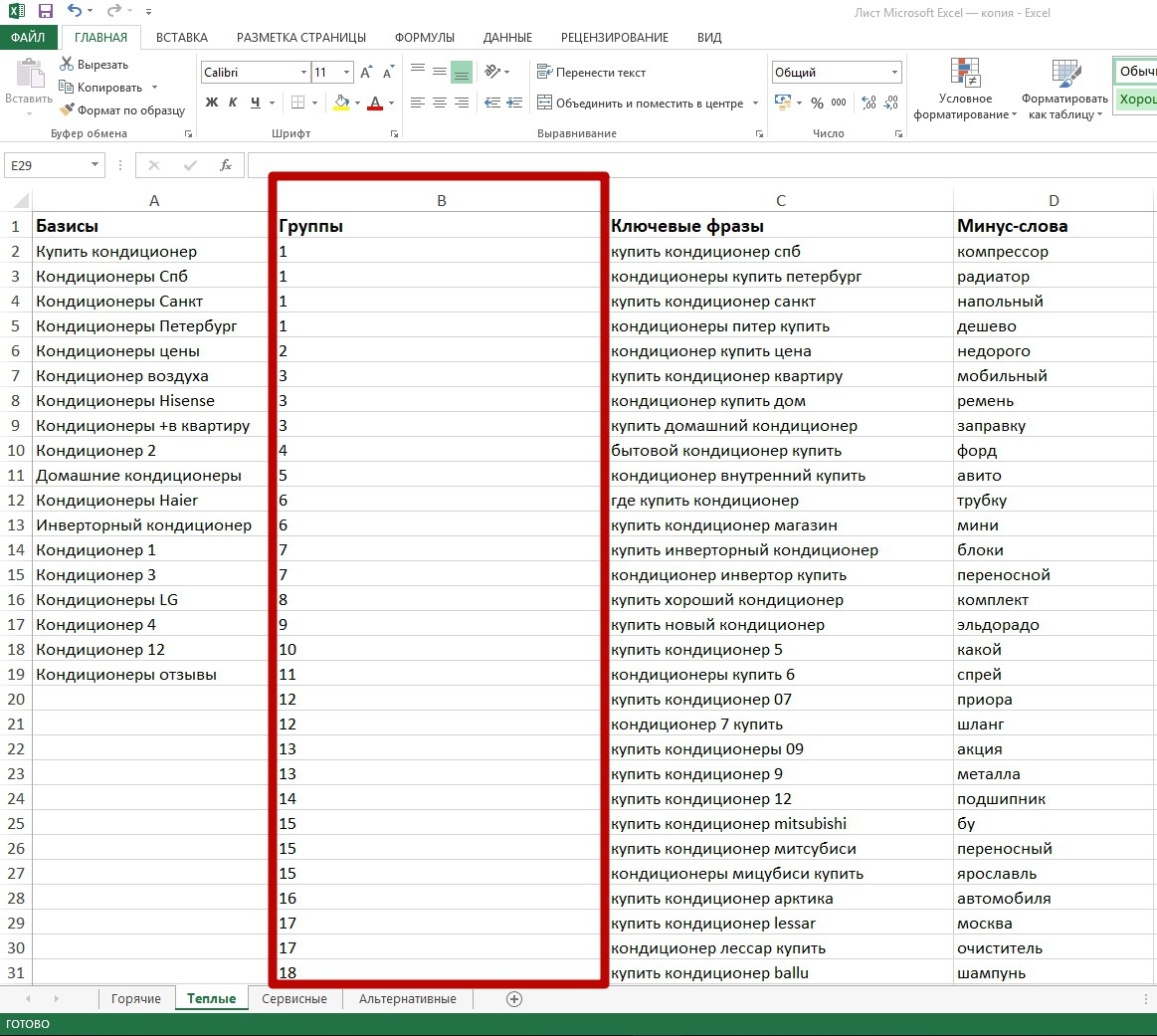The height and width of the screenshot is (1036, 1157).
Task: Add a new sheet with the plus button
Action: coord(514,998)
